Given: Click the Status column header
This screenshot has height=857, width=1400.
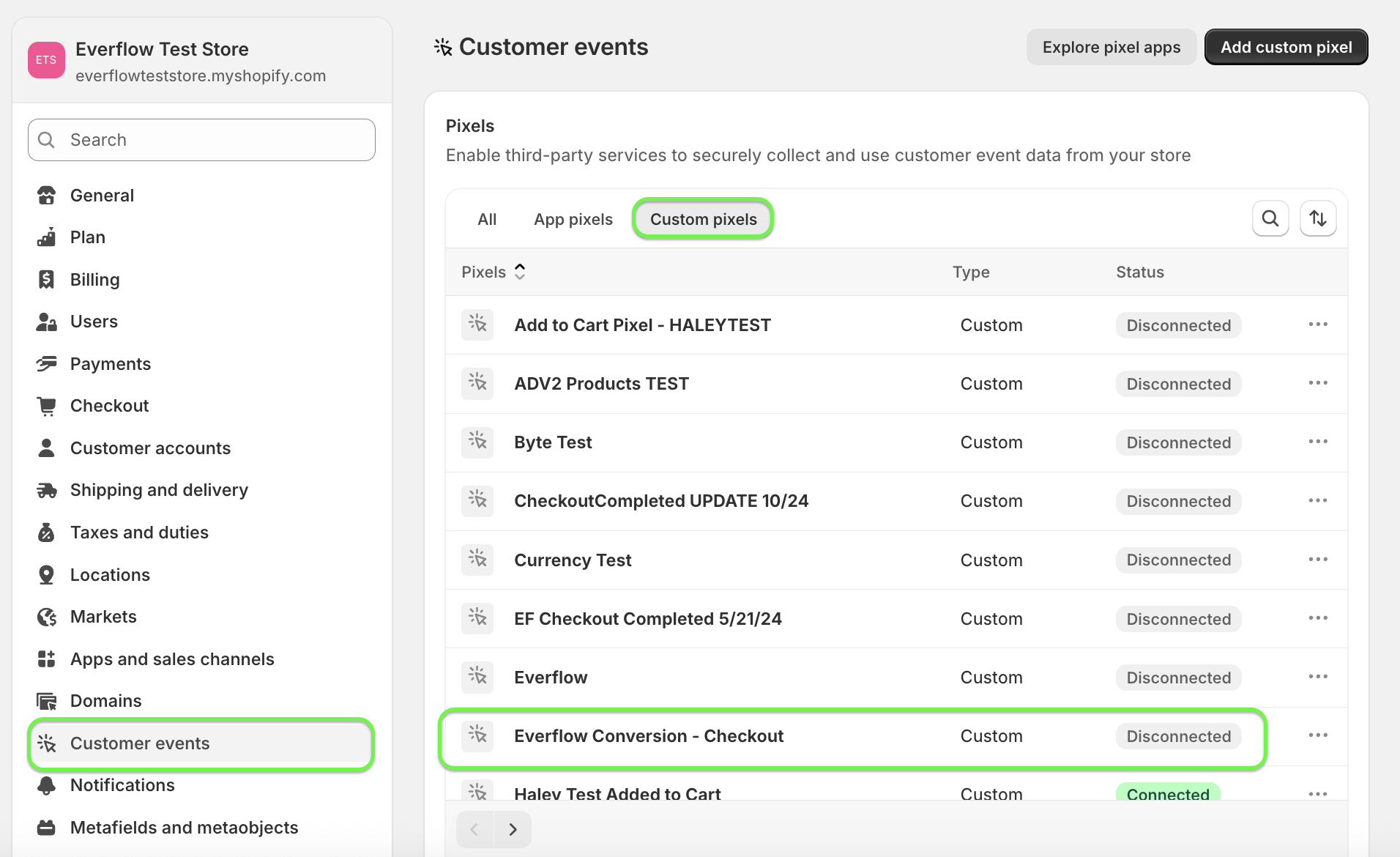Looking at the screenshot, I should tap(1140, 272).
